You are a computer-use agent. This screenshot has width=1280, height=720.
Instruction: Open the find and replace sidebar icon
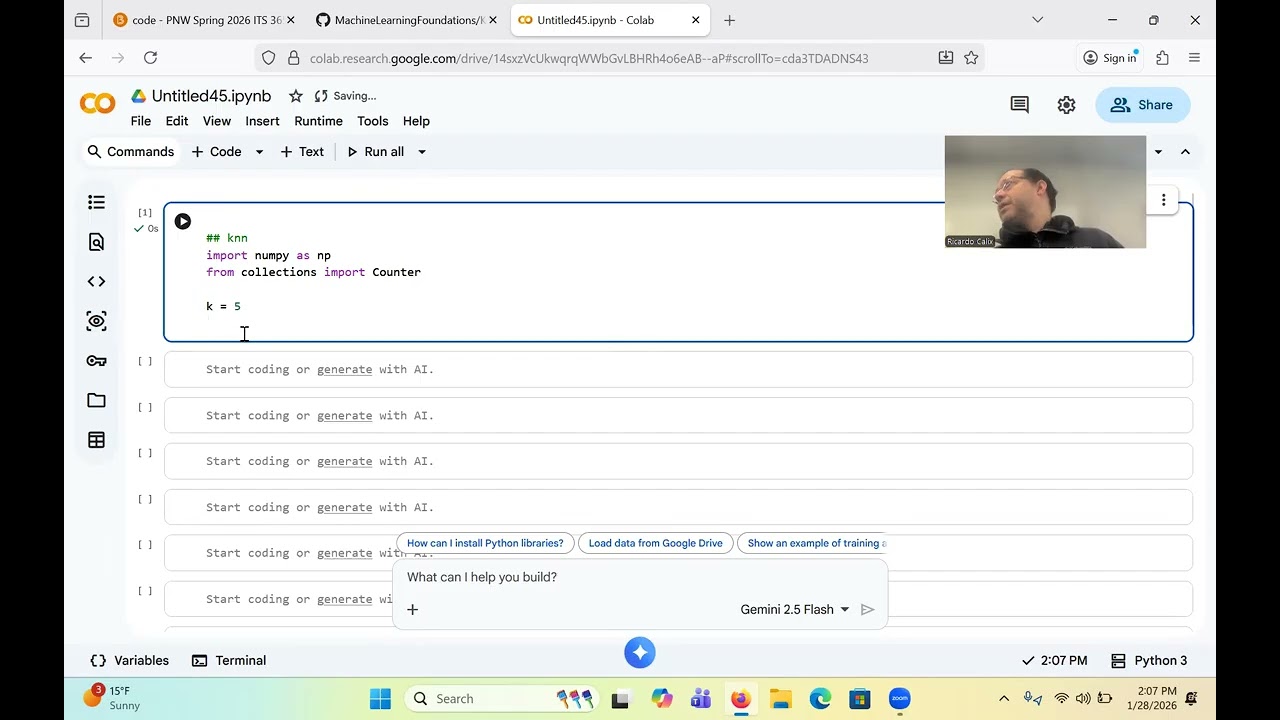tap(96, 242)
